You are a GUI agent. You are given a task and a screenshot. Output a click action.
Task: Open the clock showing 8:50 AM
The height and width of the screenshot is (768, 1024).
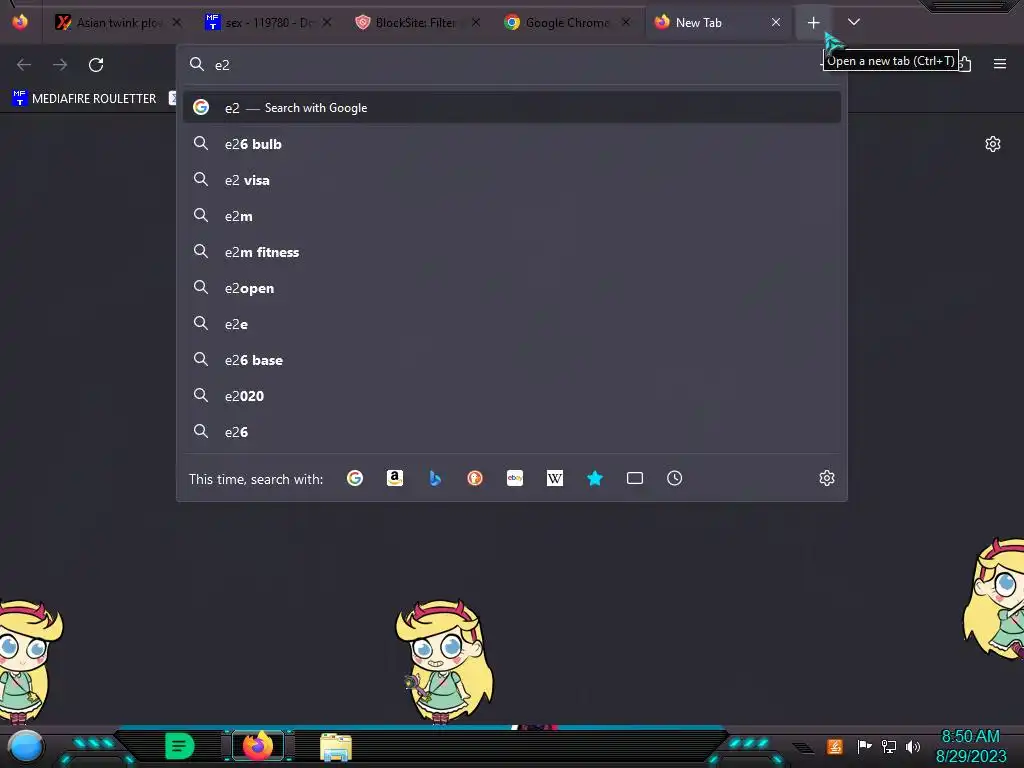(970, 746)
